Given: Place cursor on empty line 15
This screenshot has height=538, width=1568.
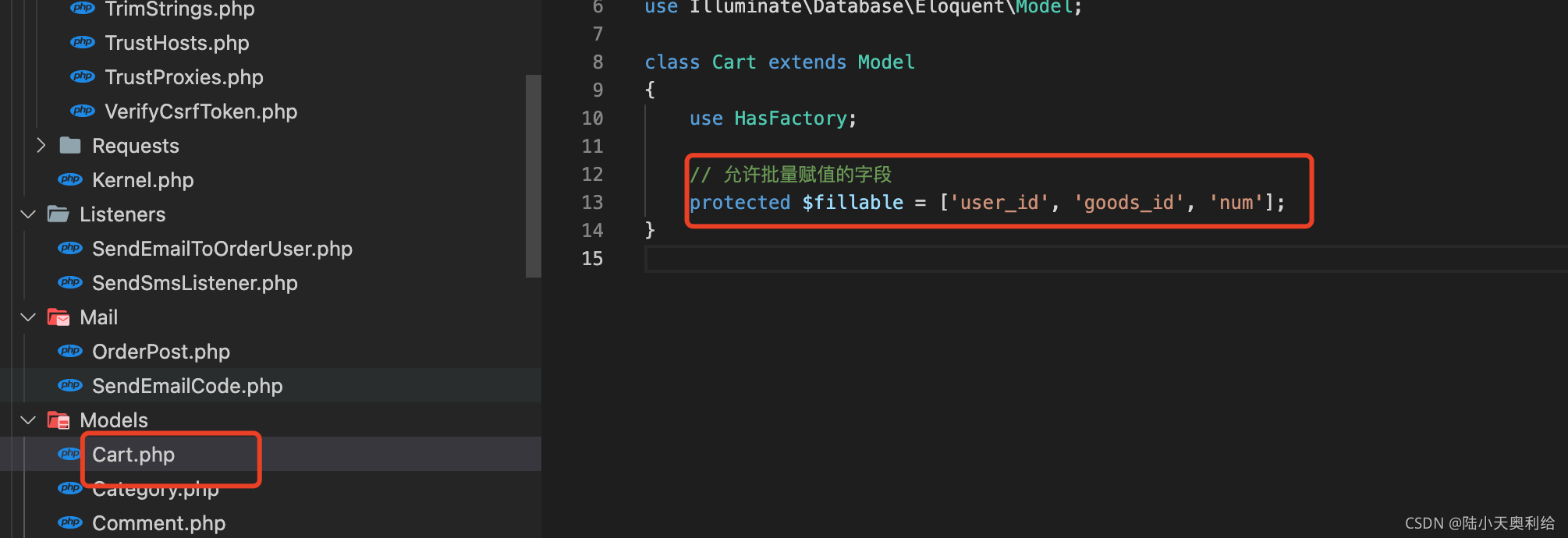Looking at the screenshot, I should pos(1106,259).
